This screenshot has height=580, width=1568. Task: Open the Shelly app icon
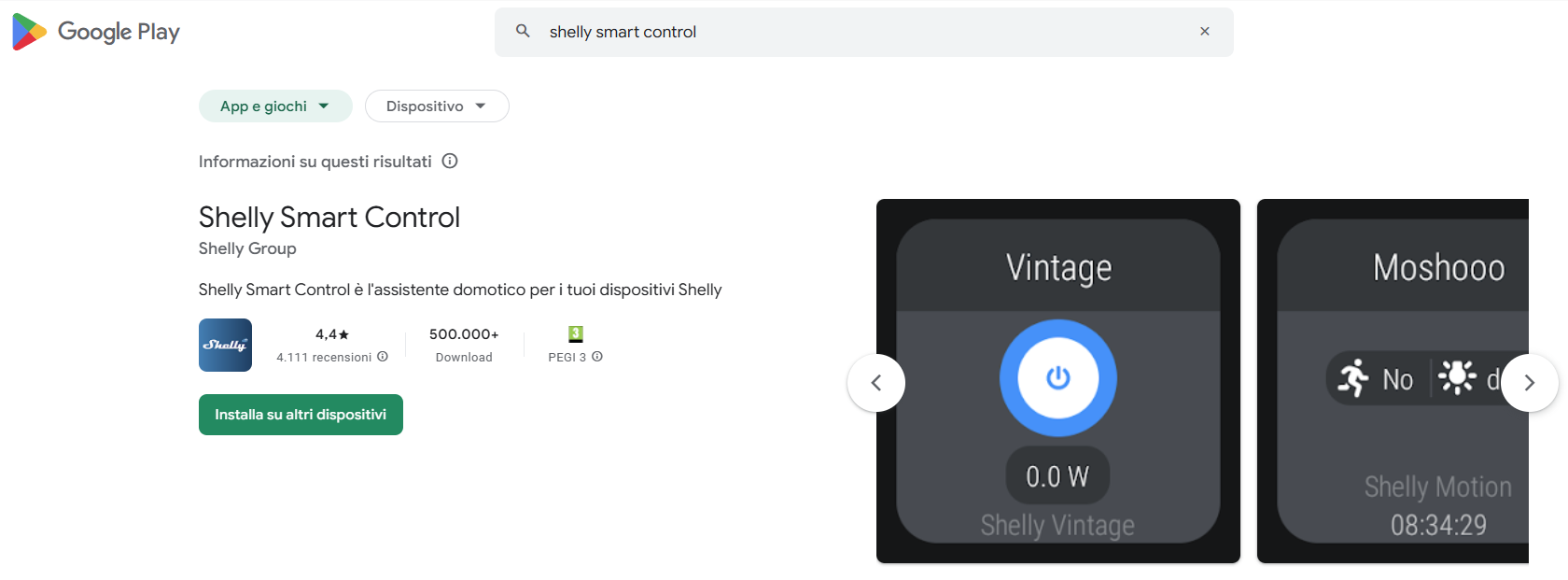pyautogui.click(x=225, y=345)
